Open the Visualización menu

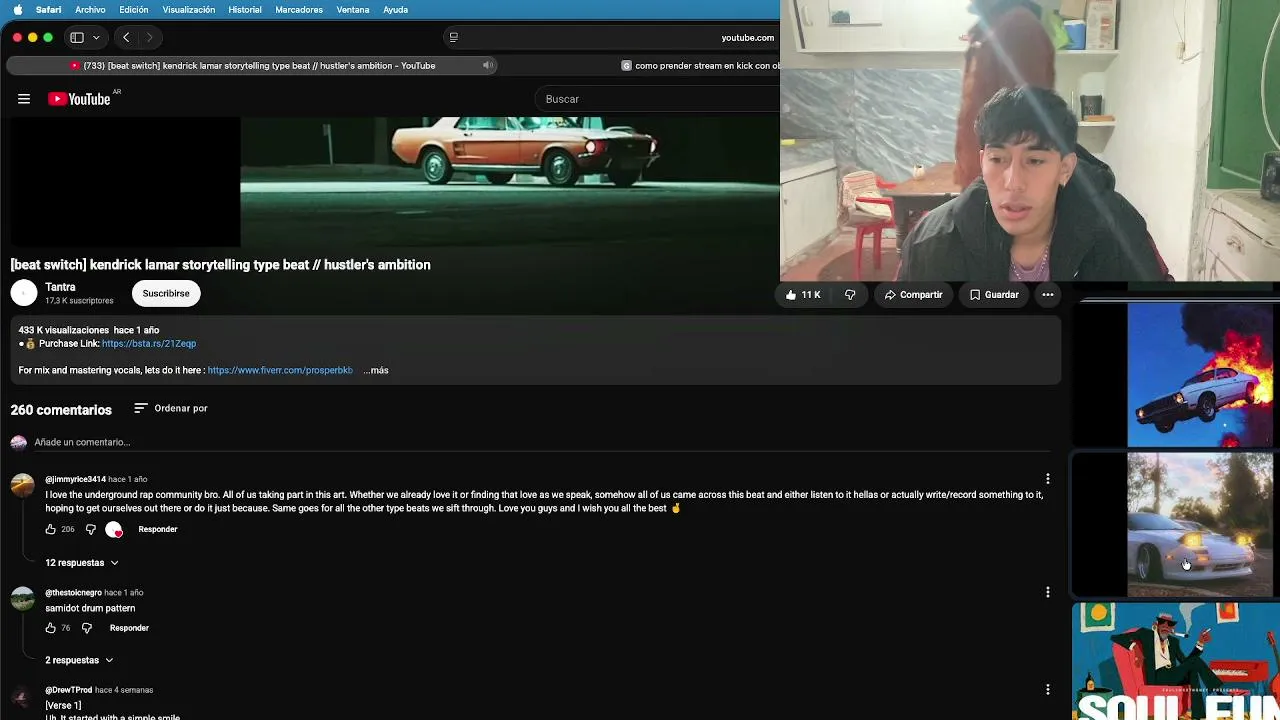pyautogui.click(x=188, y=9)
